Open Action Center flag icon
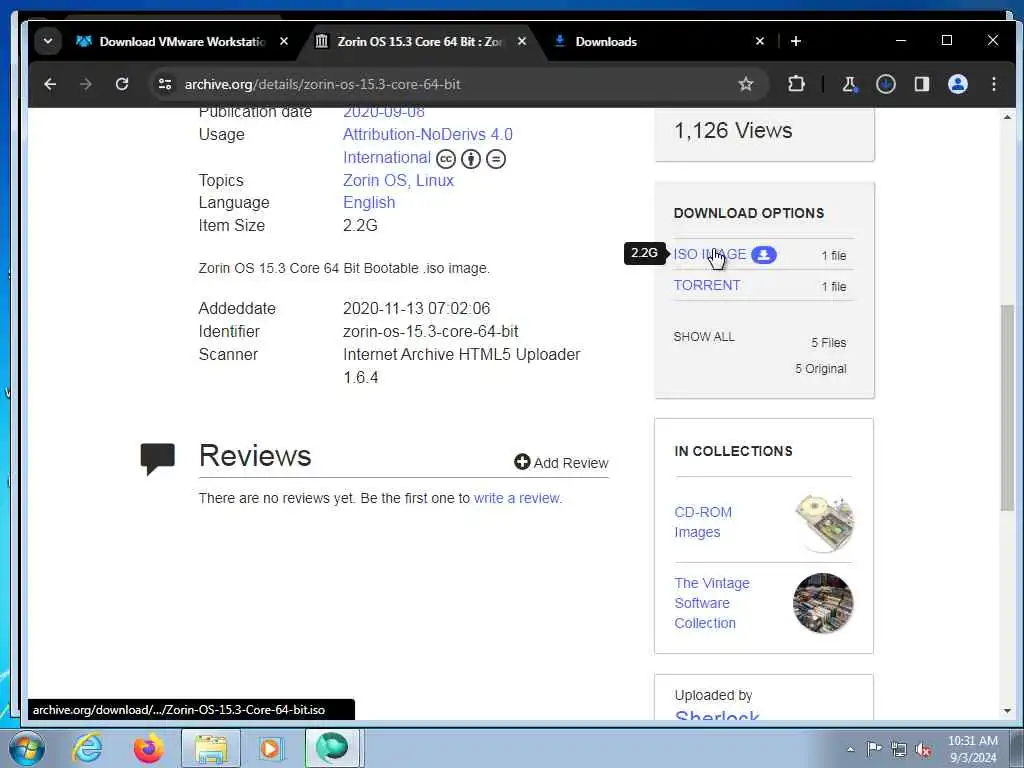Viewport: 1024px width, 768px height. point(874,748)
